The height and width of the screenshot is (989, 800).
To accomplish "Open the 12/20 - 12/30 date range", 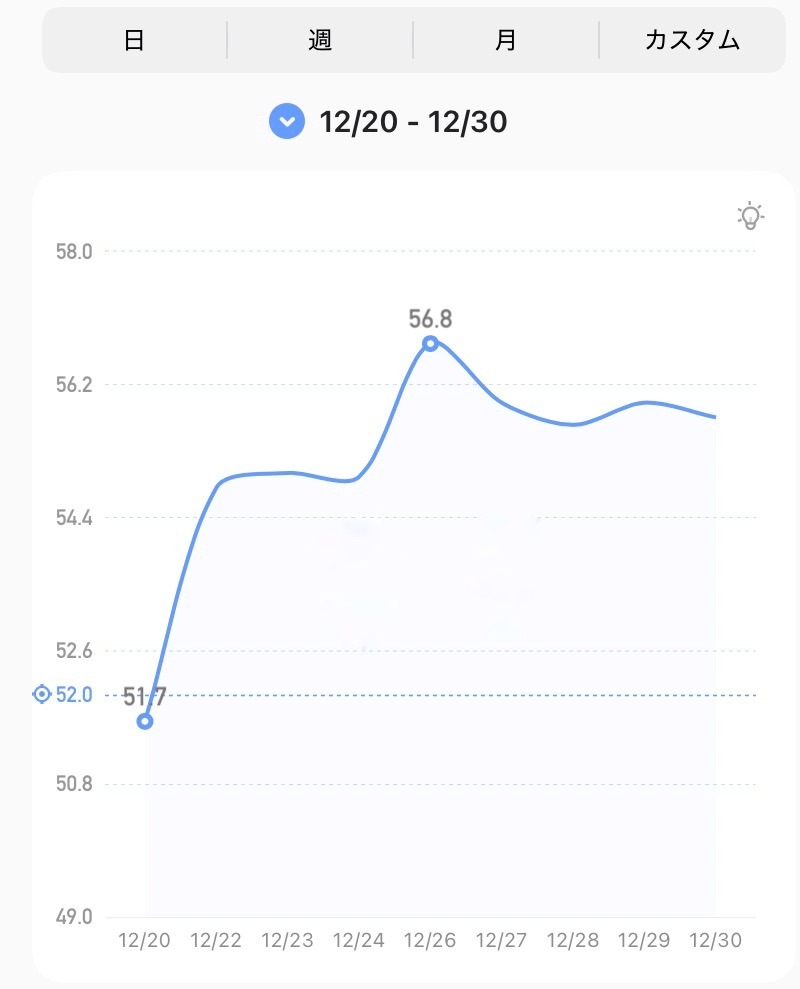I will coord(413,122).
